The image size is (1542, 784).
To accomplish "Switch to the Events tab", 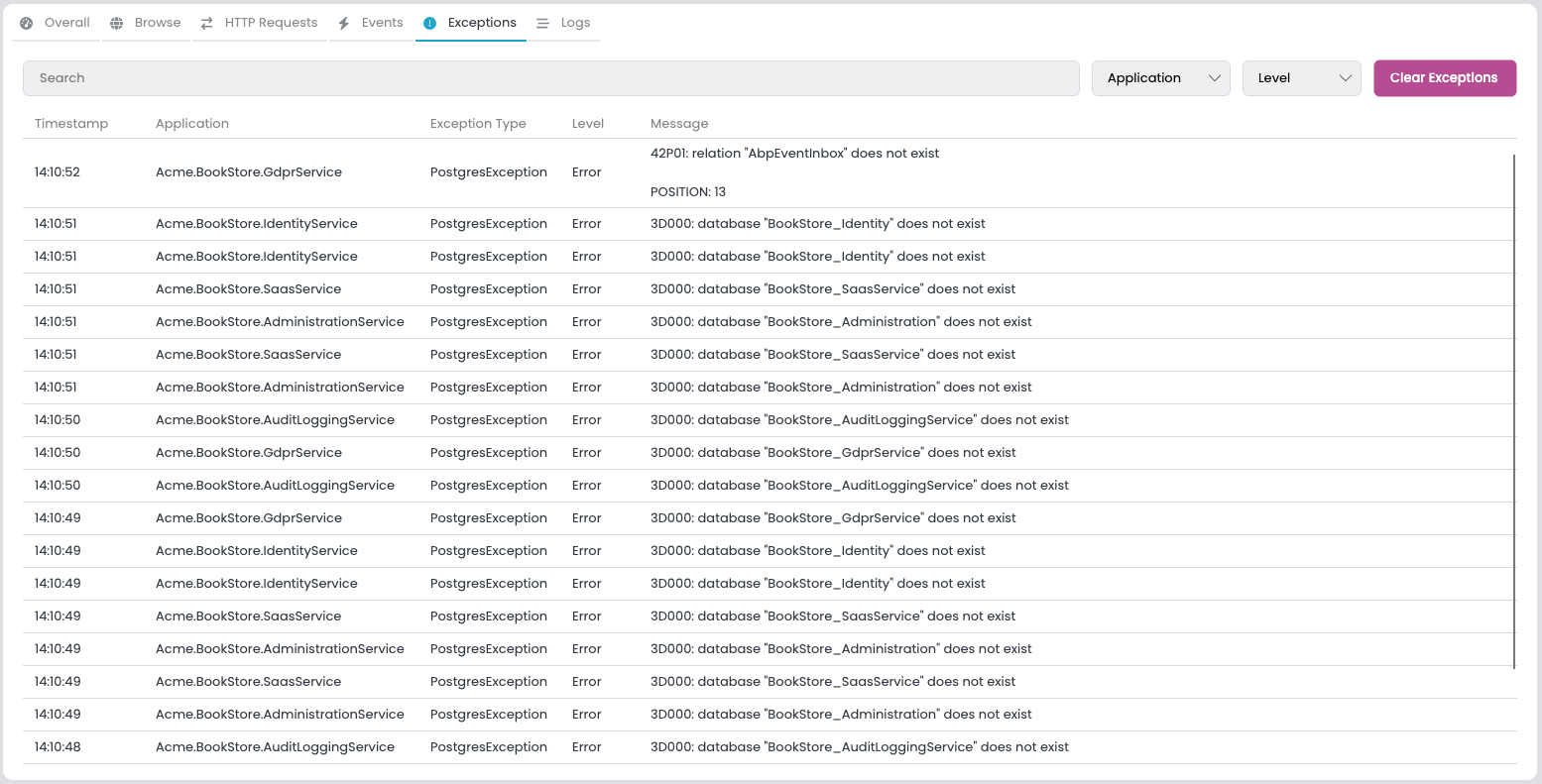I will [382, 22].
